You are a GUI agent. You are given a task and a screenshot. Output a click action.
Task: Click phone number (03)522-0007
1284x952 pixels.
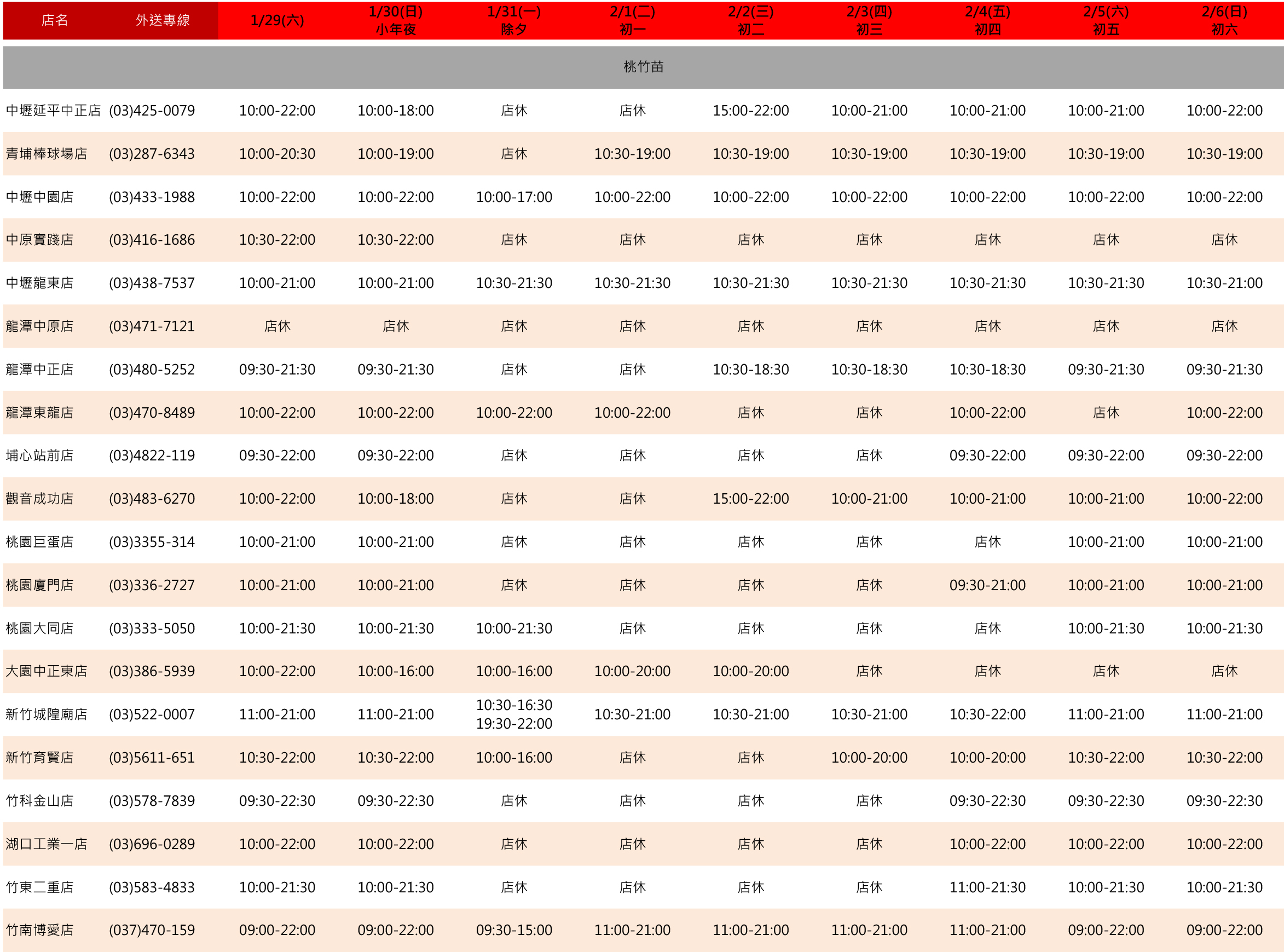152,714
